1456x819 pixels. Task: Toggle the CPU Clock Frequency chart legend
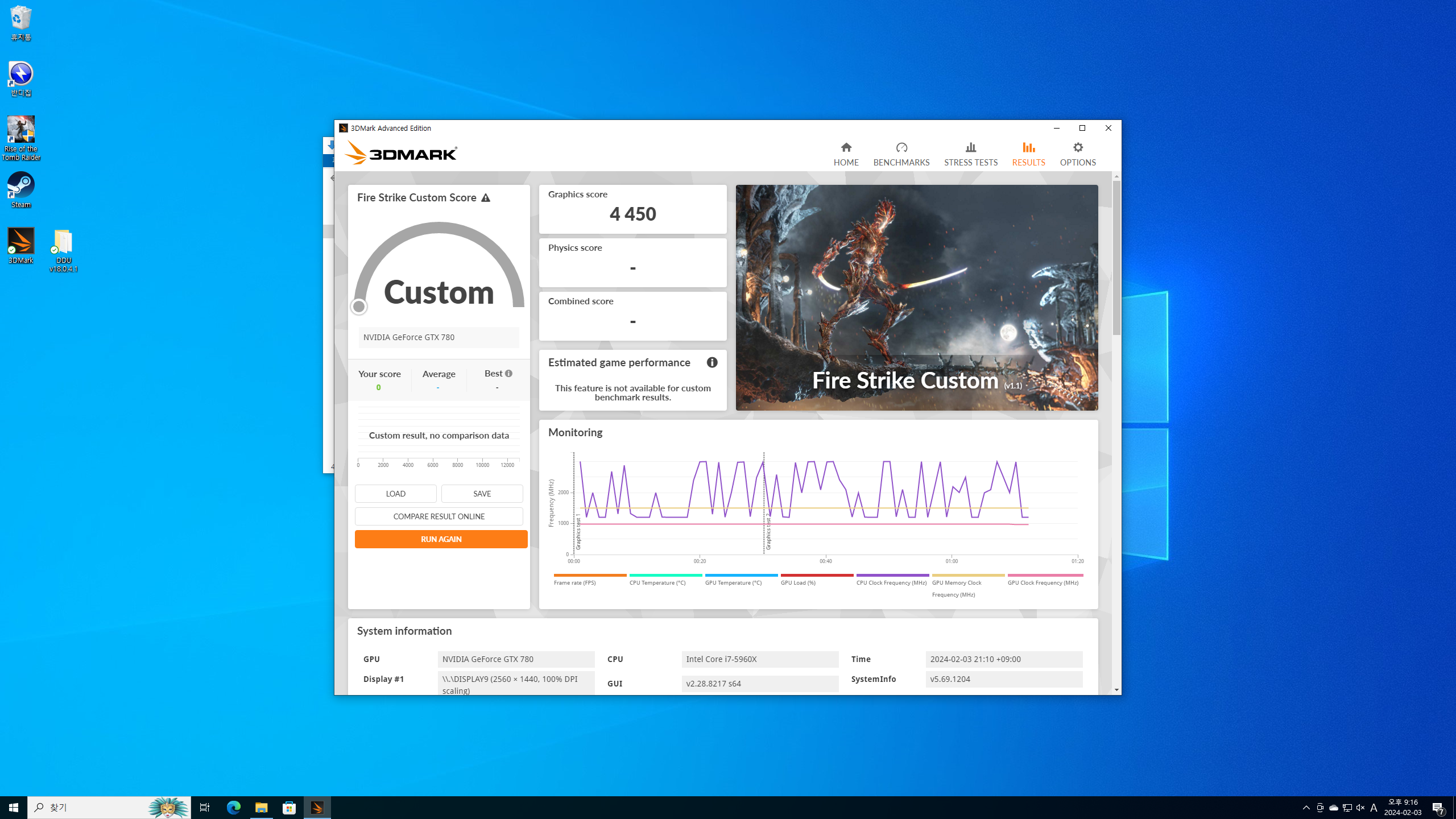click(891, 582)
